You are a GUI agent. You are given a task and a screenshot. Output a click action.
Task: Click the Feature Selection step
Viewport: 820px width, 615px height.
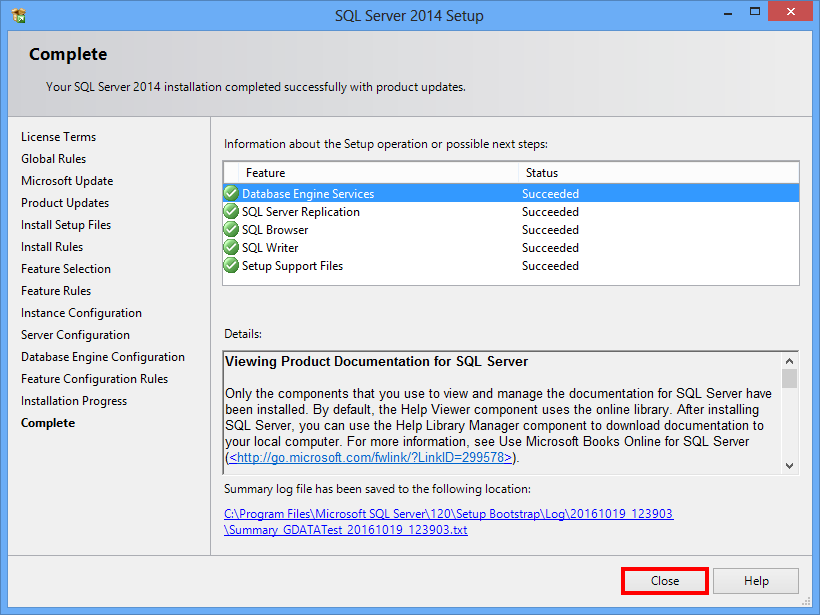coord(66,268)
